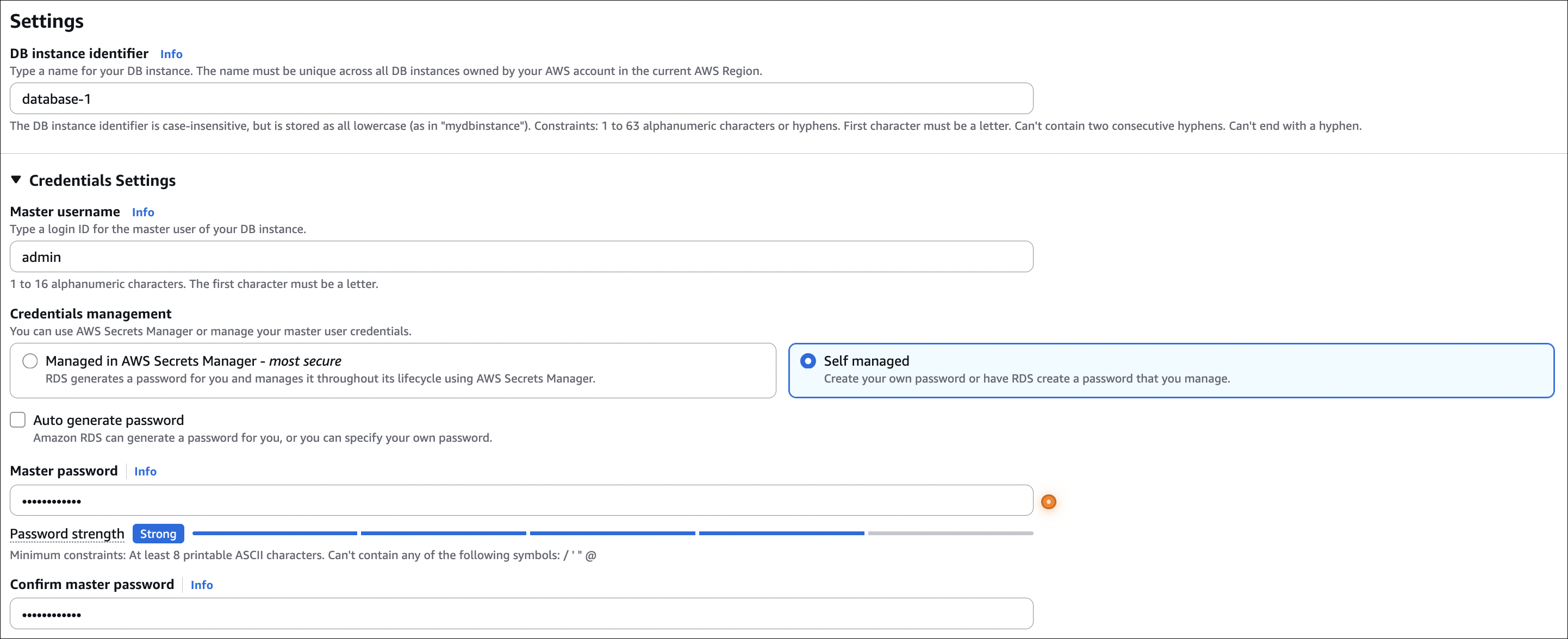Viewport: 1568px width, 639px height.
Task: Collapse the Credentials Settings section
Action: (16, 180)
